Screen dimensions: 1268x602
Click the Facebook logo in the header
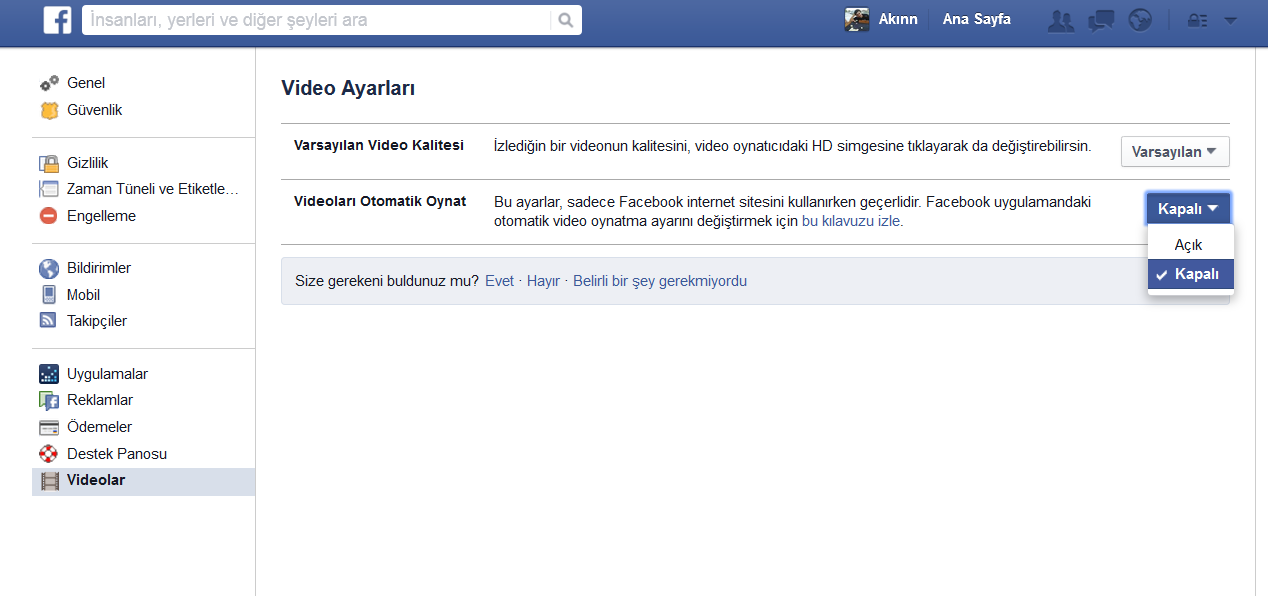57,20
